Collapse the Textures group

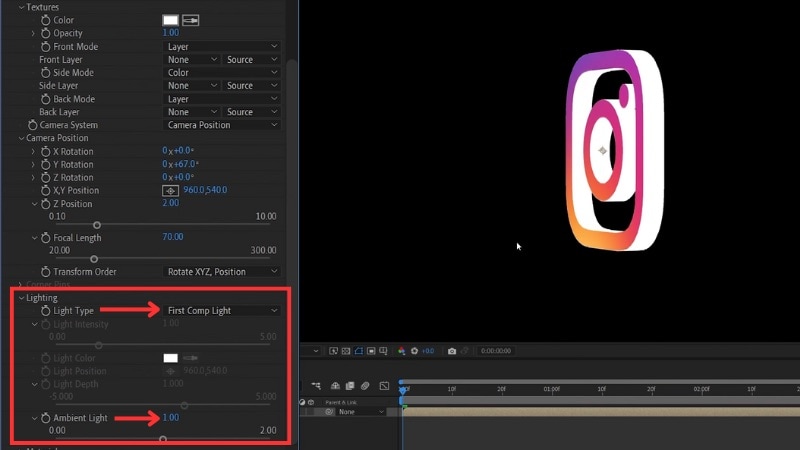pyautogui.click(x=21, y=7)
